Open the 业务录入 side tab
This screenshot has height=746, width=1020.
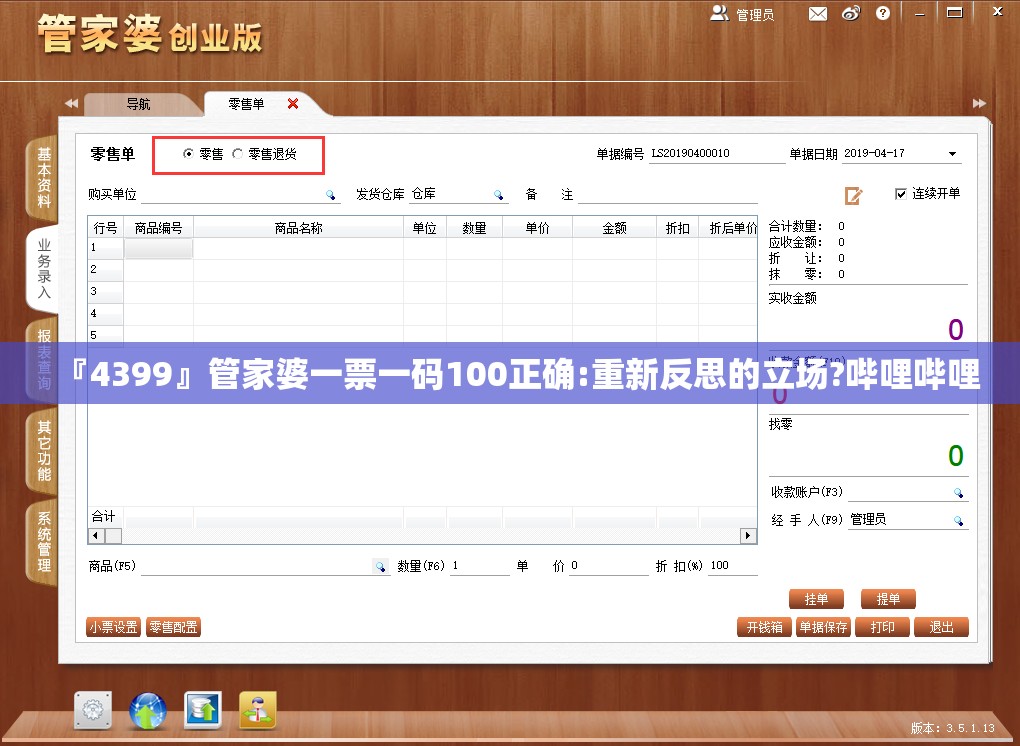click(43, 269)
